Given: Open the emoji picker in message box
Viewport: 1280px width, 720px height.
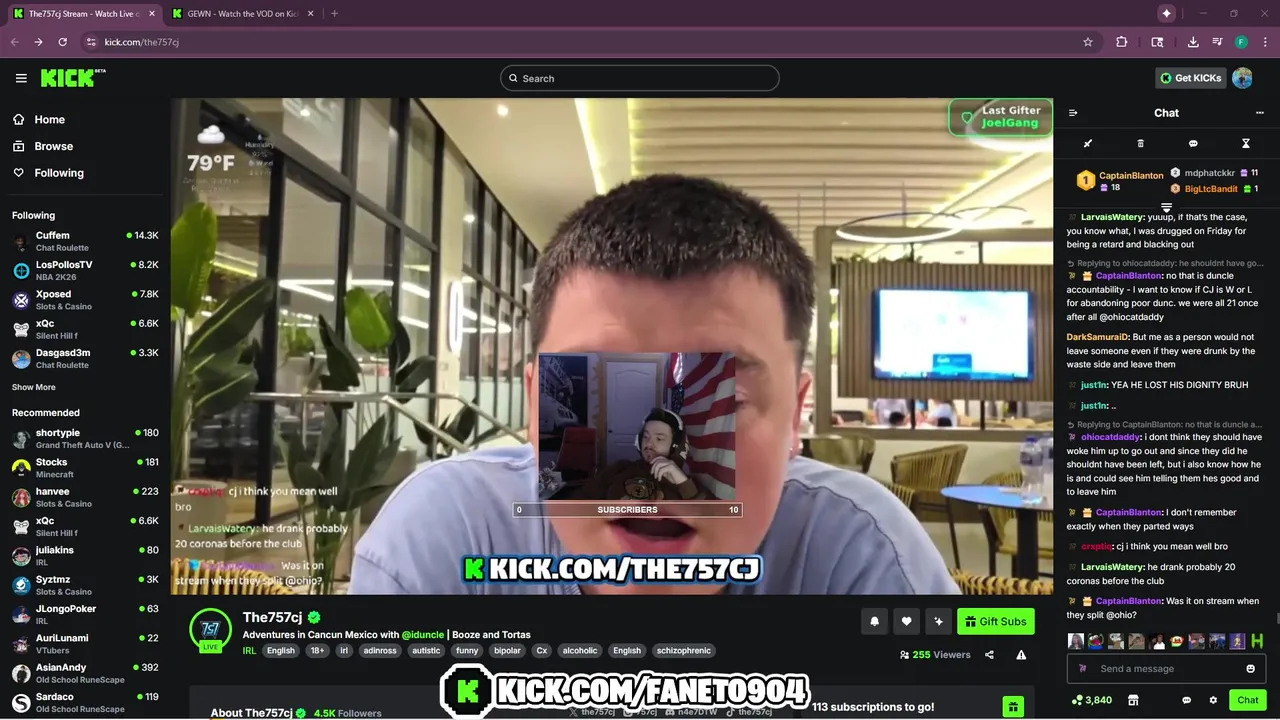Looking at the screenshot, I should coord(1250,669).
